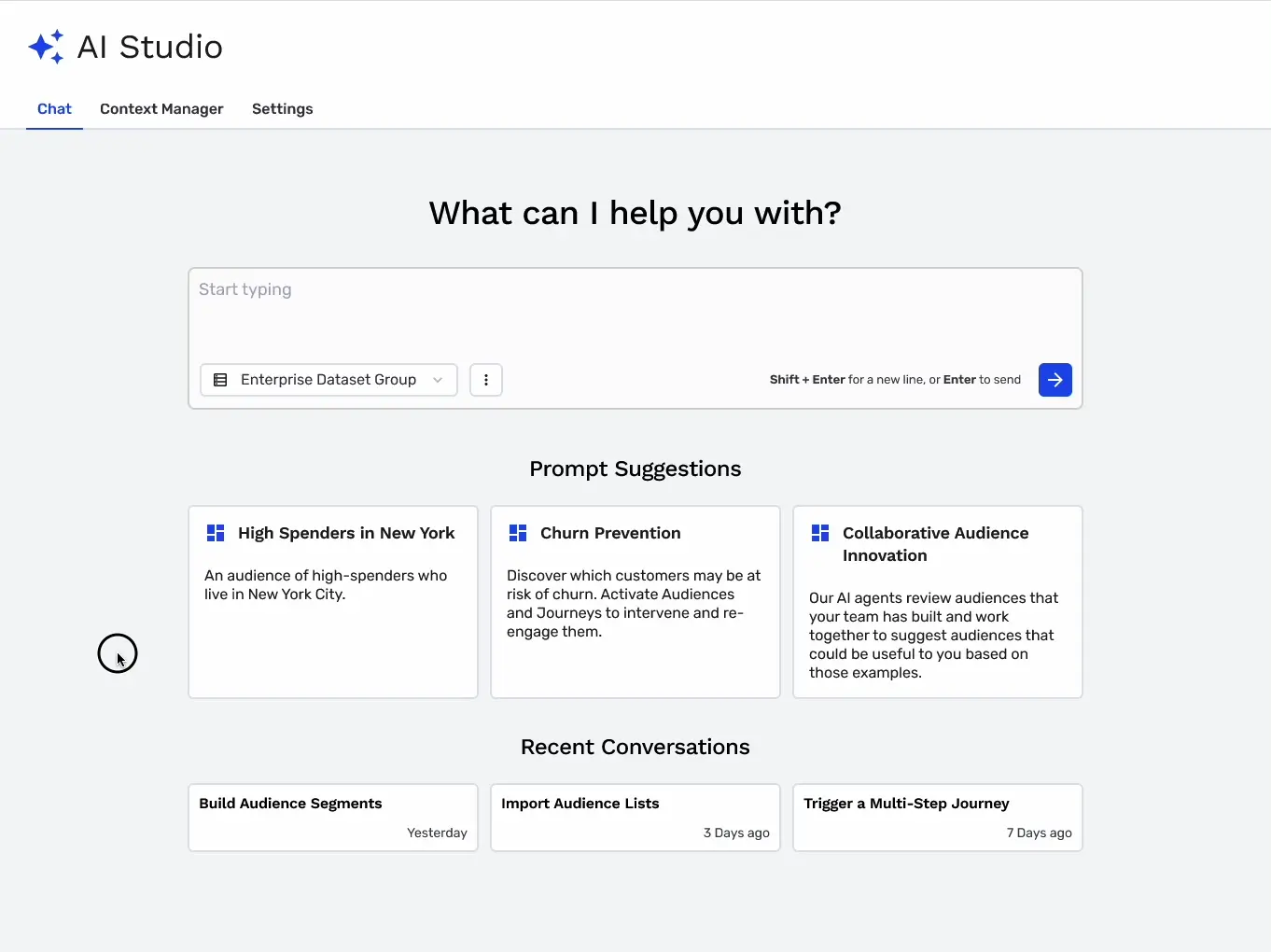Click the AI Studio sparkle logo
1271x952 pixels.
(x=47, y=46)
